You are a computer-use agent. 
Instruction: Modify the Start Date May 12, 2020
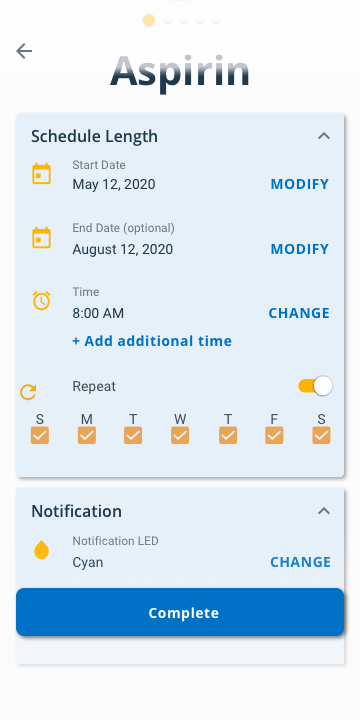coord(300,184)
